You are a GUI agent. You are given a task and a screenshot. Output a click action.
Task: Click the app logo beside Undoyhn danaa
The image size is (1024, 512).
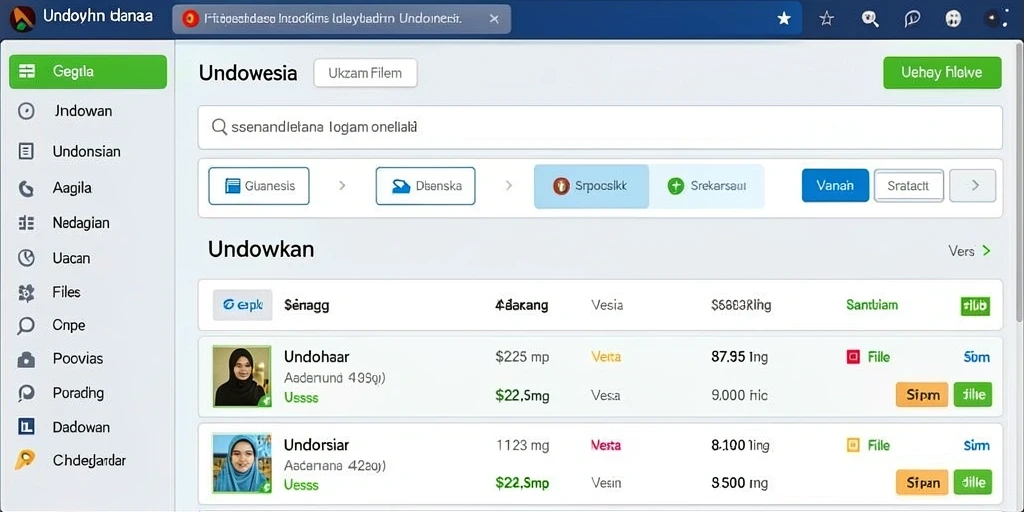coord(22,18)
